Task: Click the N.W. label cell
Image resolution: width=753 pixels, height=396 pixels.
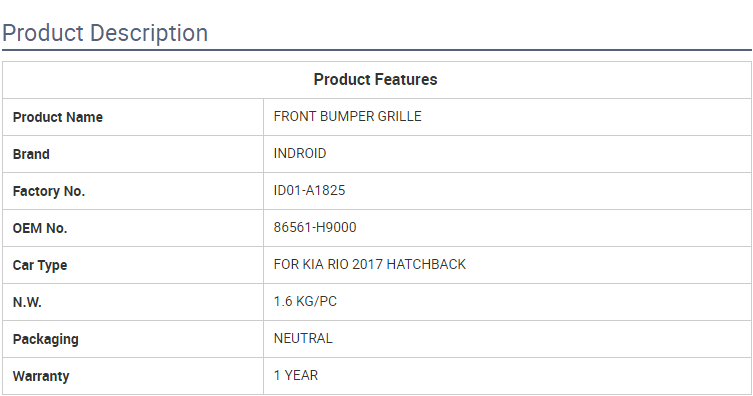Action: [133, 302]
